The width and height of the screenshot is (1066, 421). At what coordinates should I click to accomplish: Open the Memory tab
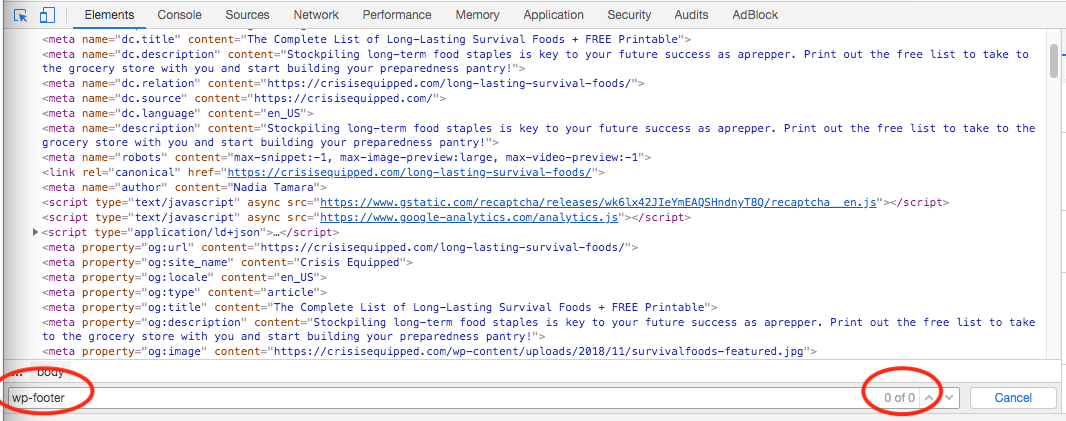[x=477, y=15]
